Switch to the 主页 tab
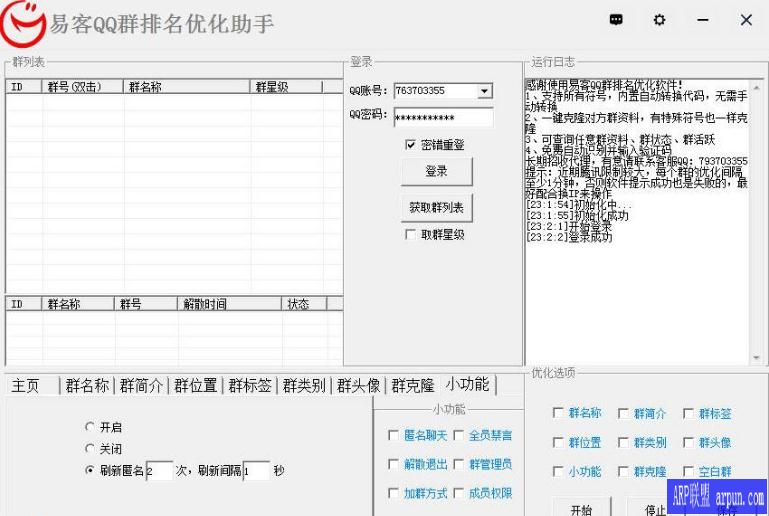Image resolution: width=769 pixels, height=516 pixels. (x=26, y=386)
